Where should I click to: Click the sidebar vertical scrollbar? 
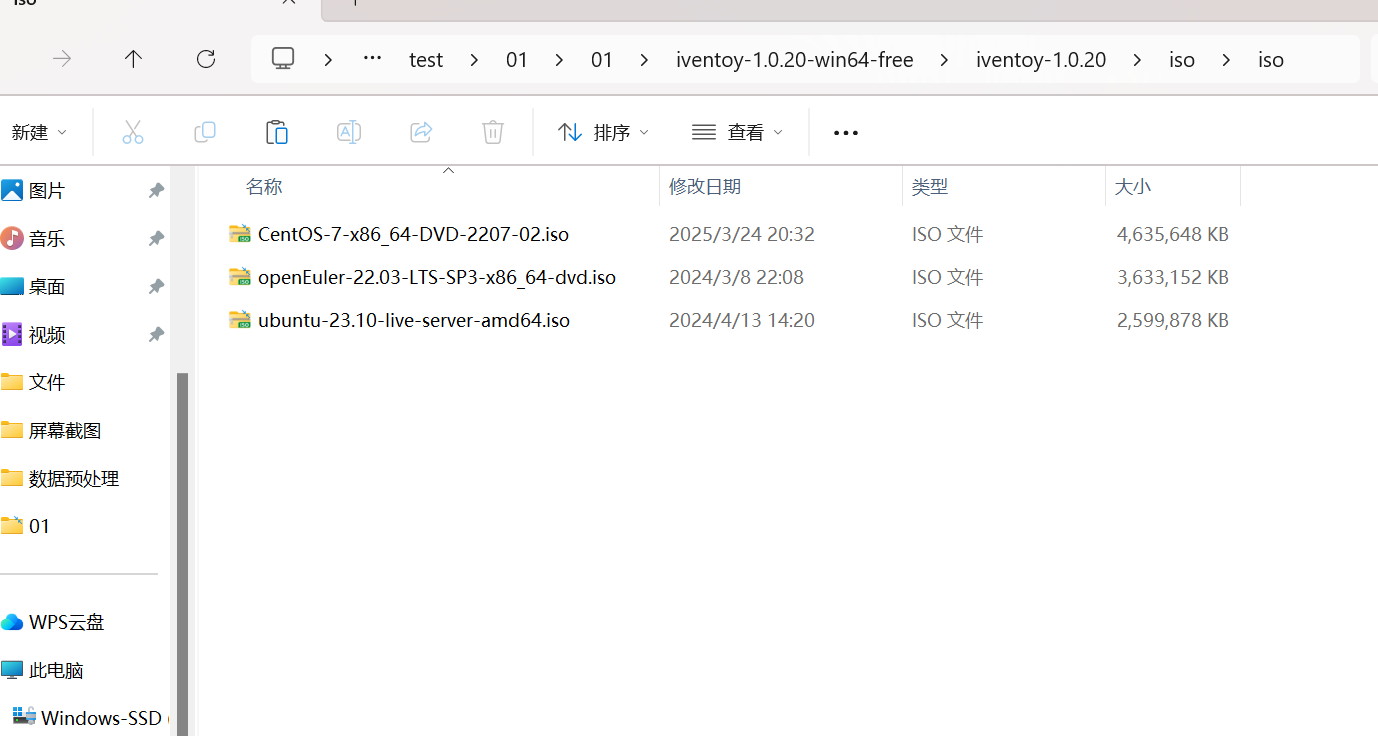click(182, 554)
